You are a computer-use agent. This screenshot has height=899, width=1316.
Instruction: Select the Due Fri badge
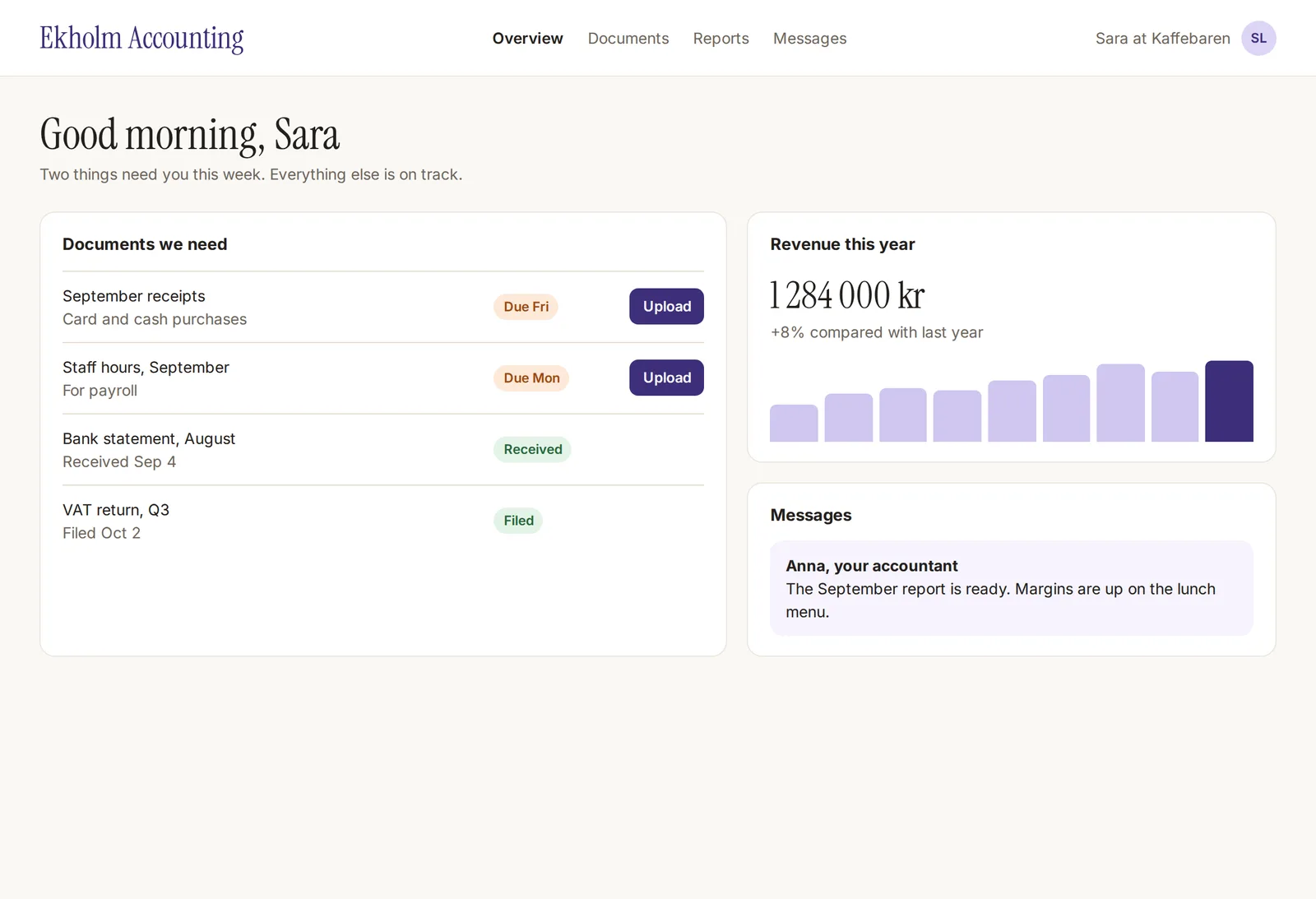coord(526,307)
